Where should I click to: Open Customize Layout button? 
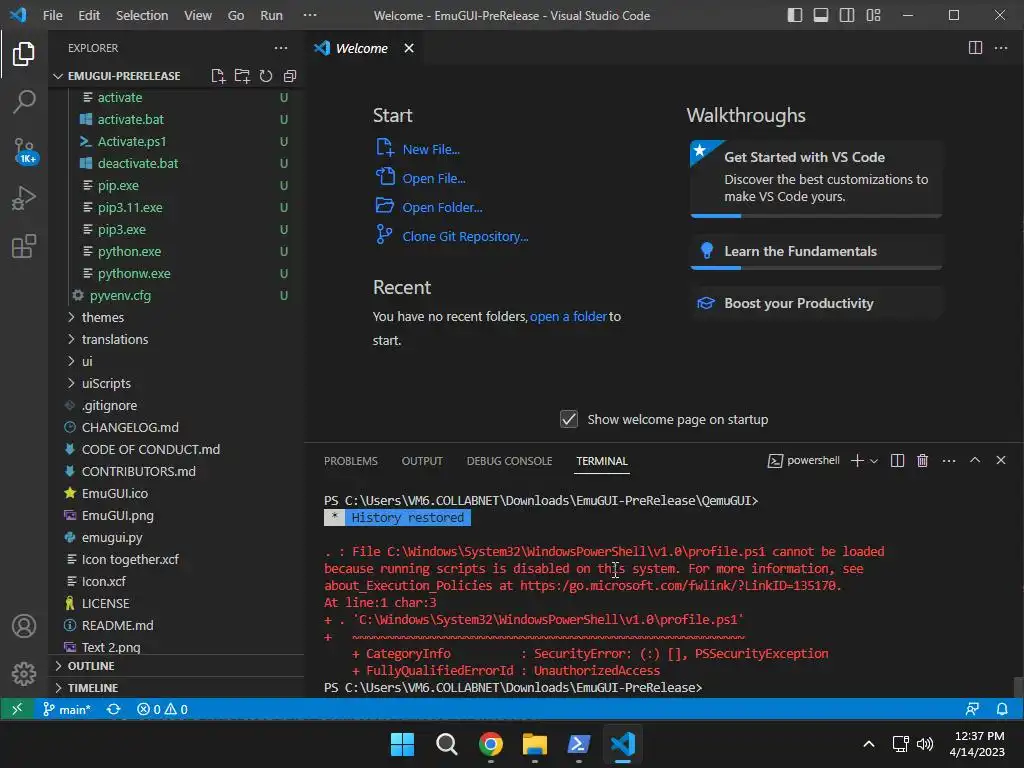[x=873, y=15]
